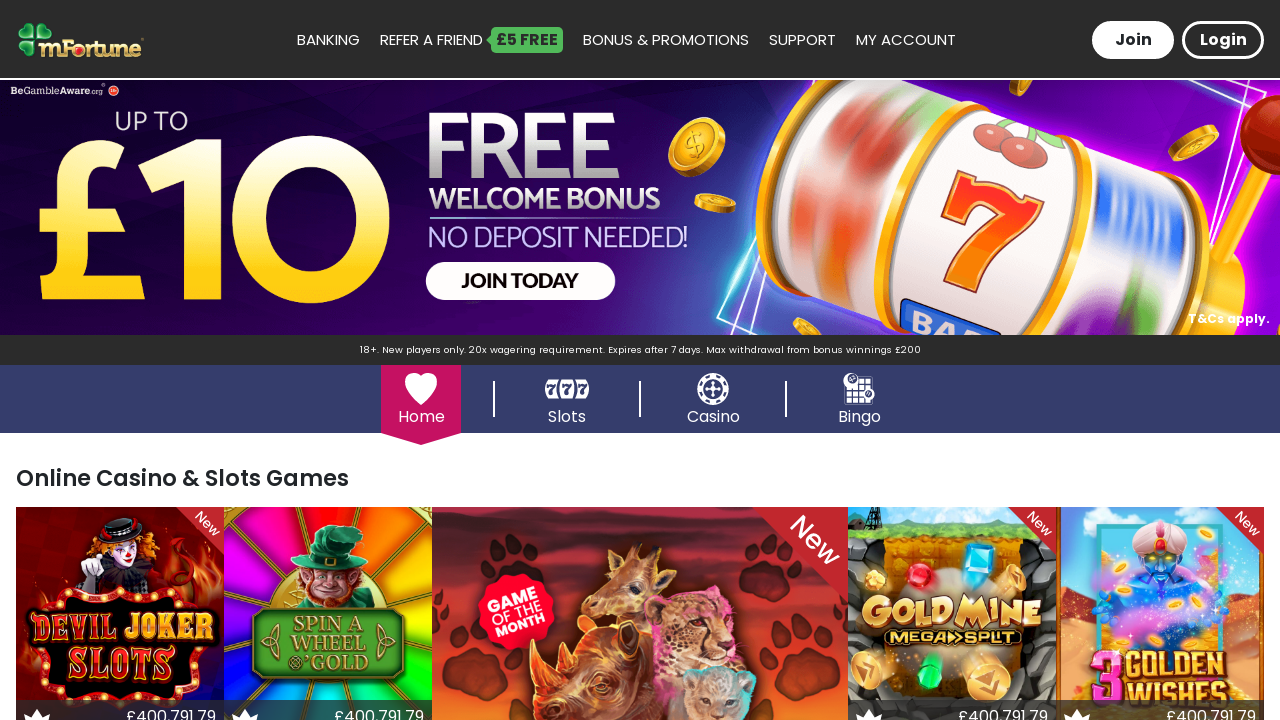Open the Casino chip icon
This screenshot has height=720, width=1280.
coord(713,389)
